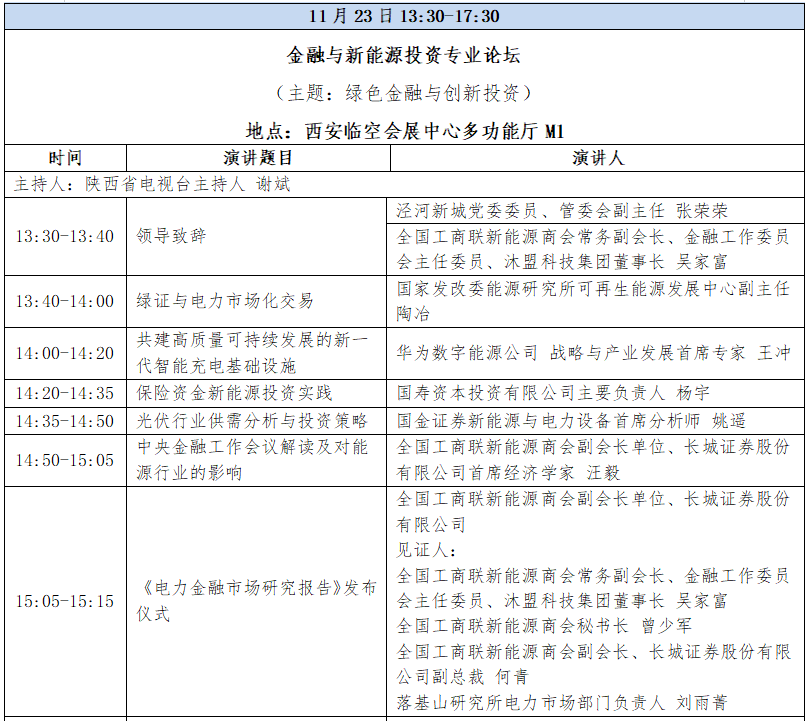The width and height of the screenshot is (806, 721).
Task: Click the '时间' column header
Action: (x=65, y=158)
